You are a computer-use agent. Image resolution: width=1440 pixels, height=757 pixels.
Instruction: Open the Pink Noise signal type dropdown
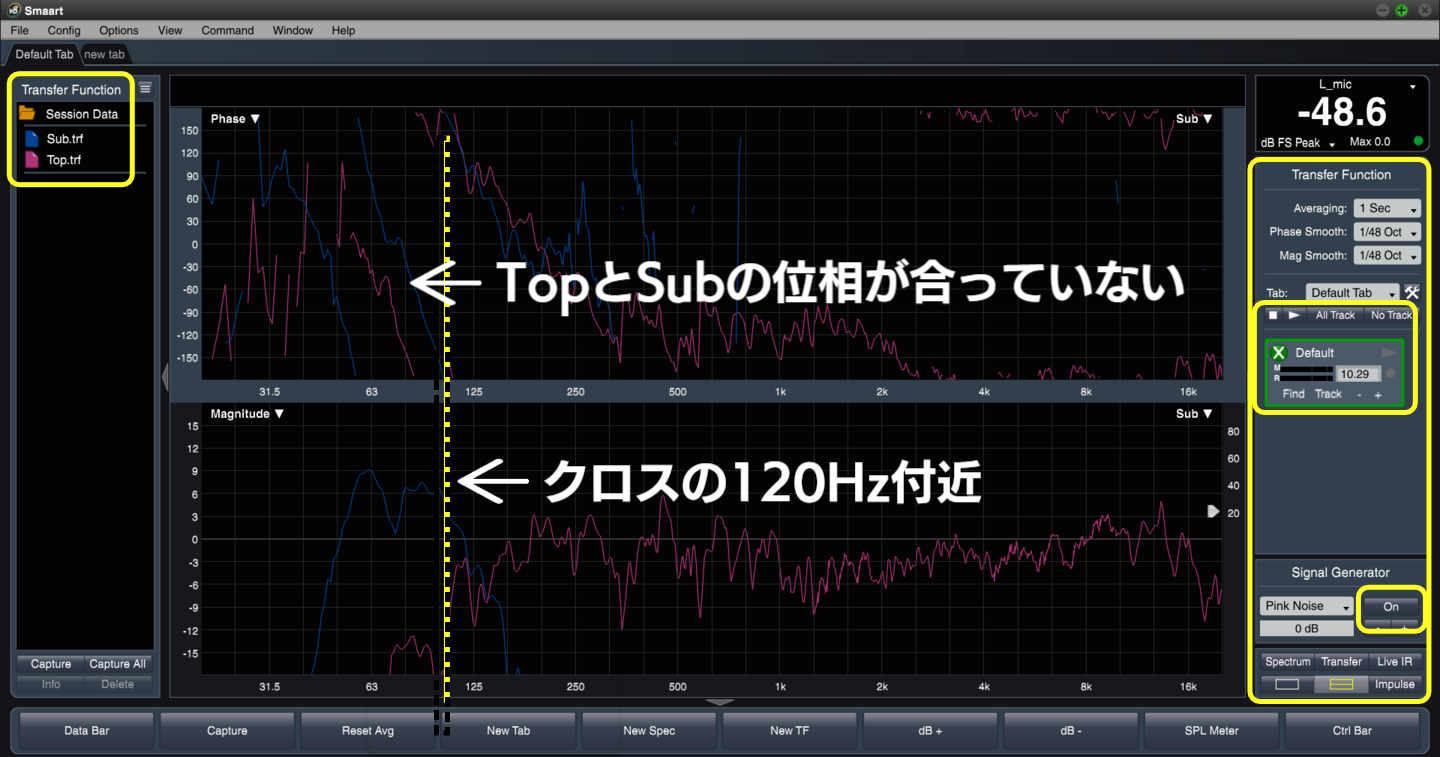pos(1306,606)
